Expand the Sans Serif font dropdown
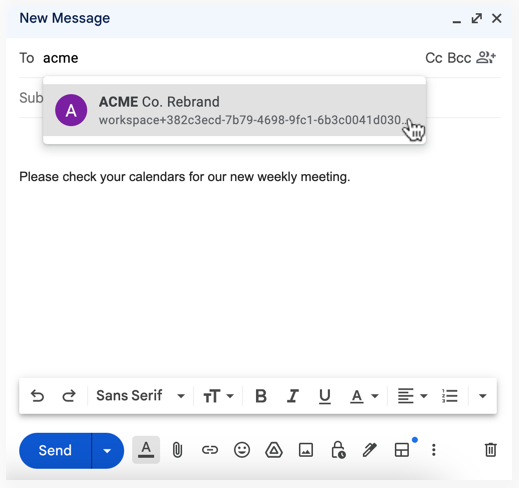Image resolution: width=519 pixels, height=488 pixels. coord(140,396)
